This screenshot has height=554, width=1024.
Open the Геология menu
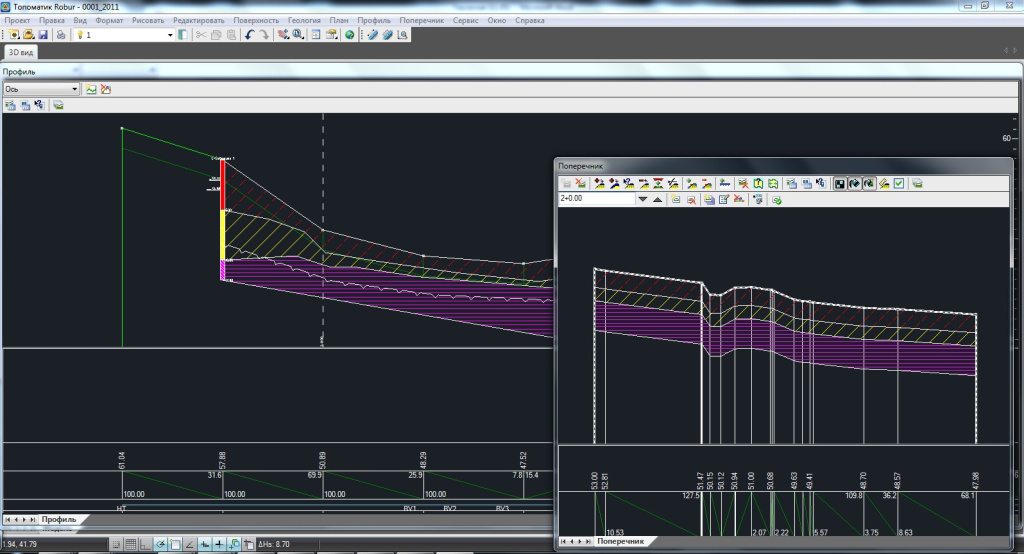304,20
